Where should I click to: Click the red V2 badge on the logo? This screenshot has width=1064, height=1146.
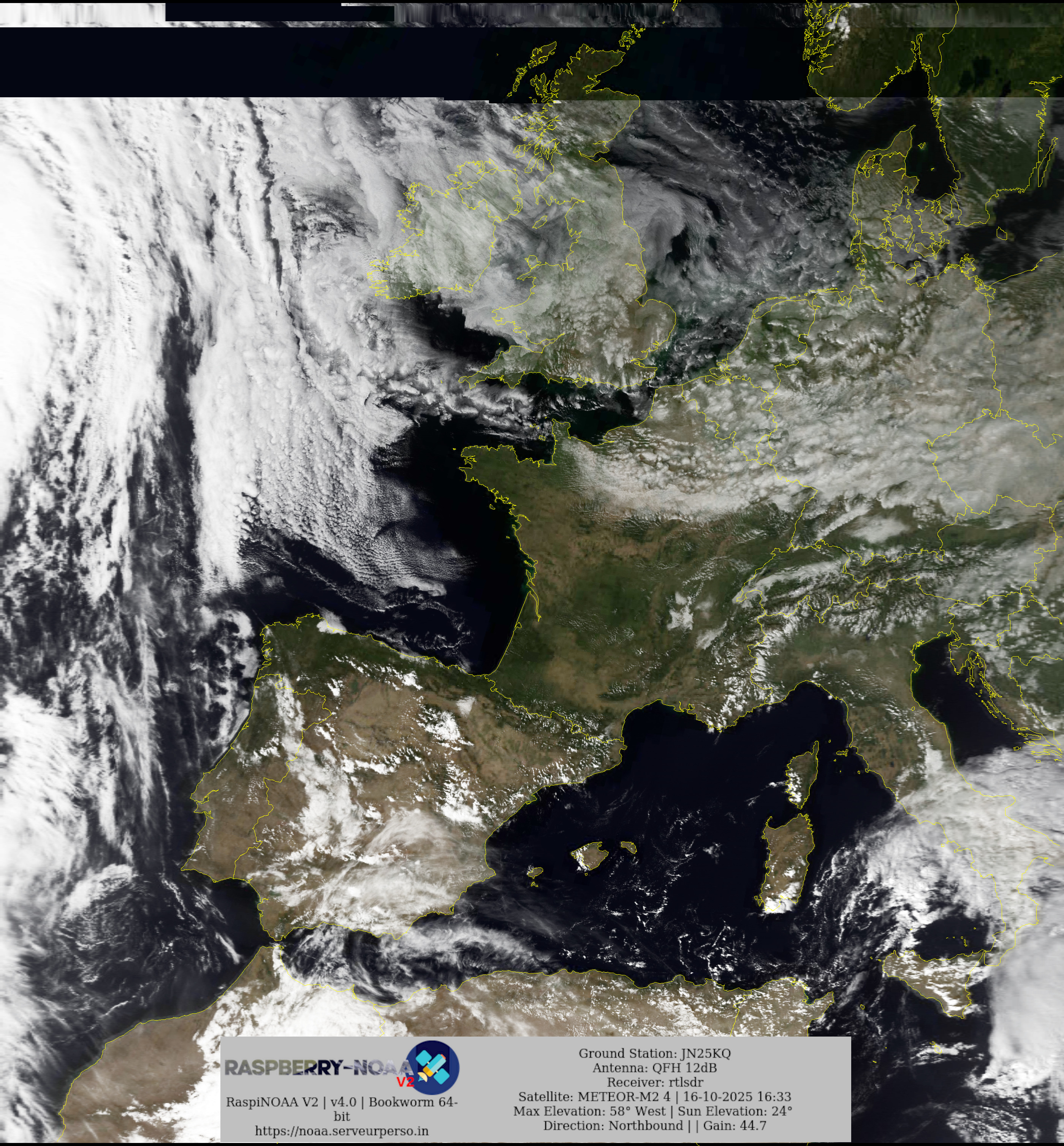[x=405, y=1082]
